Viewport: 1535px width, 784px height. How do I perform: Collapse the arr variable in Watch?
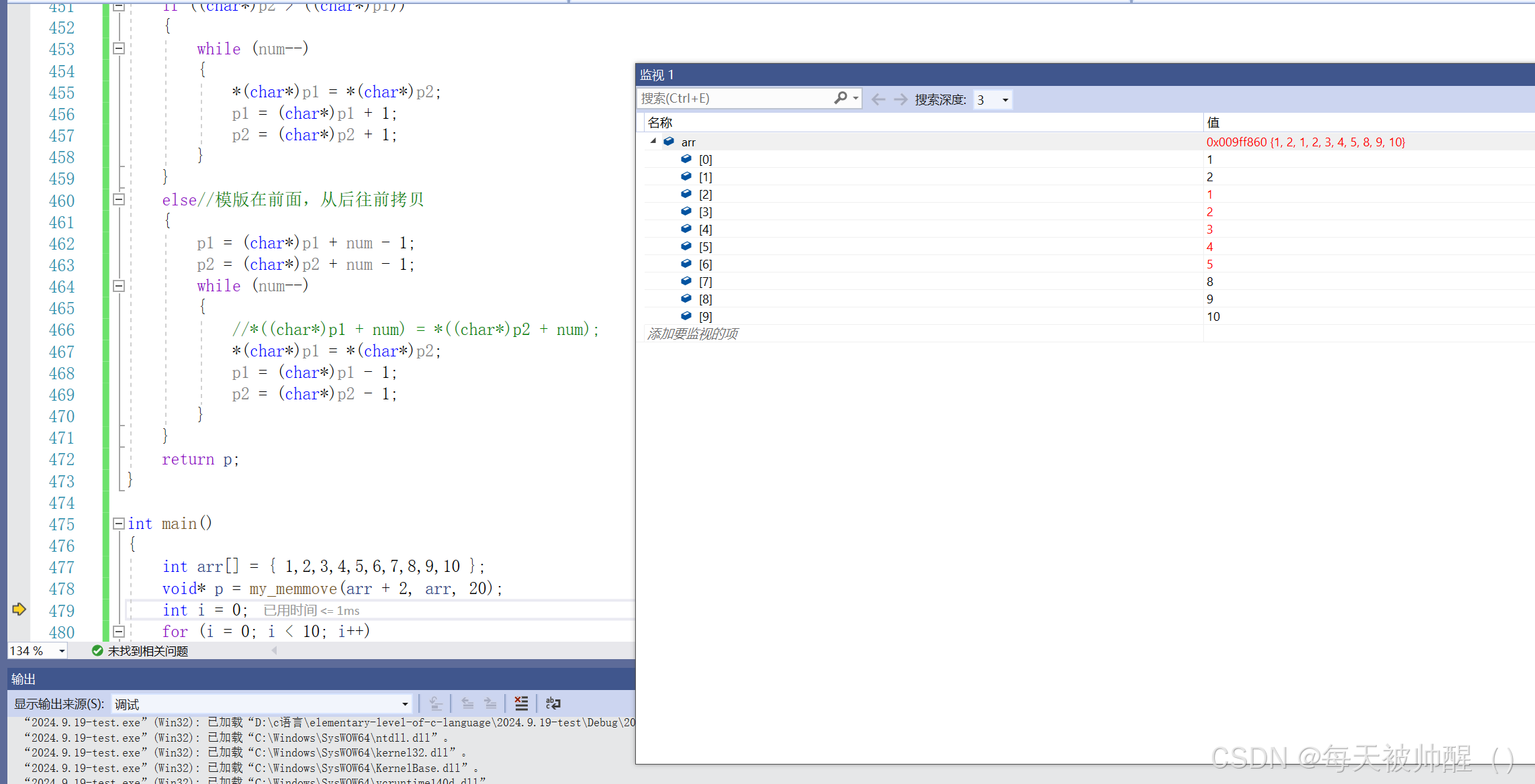click(653, 141)
